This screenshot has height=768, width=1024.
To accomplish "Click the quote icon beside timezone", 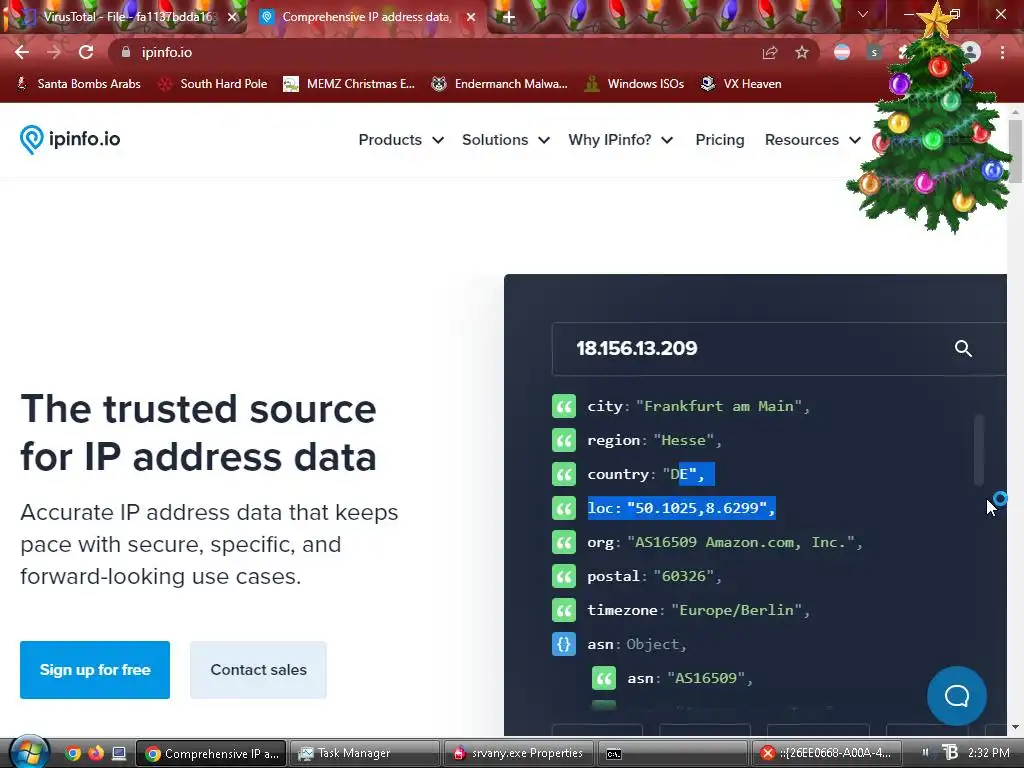I will point(564,609).
